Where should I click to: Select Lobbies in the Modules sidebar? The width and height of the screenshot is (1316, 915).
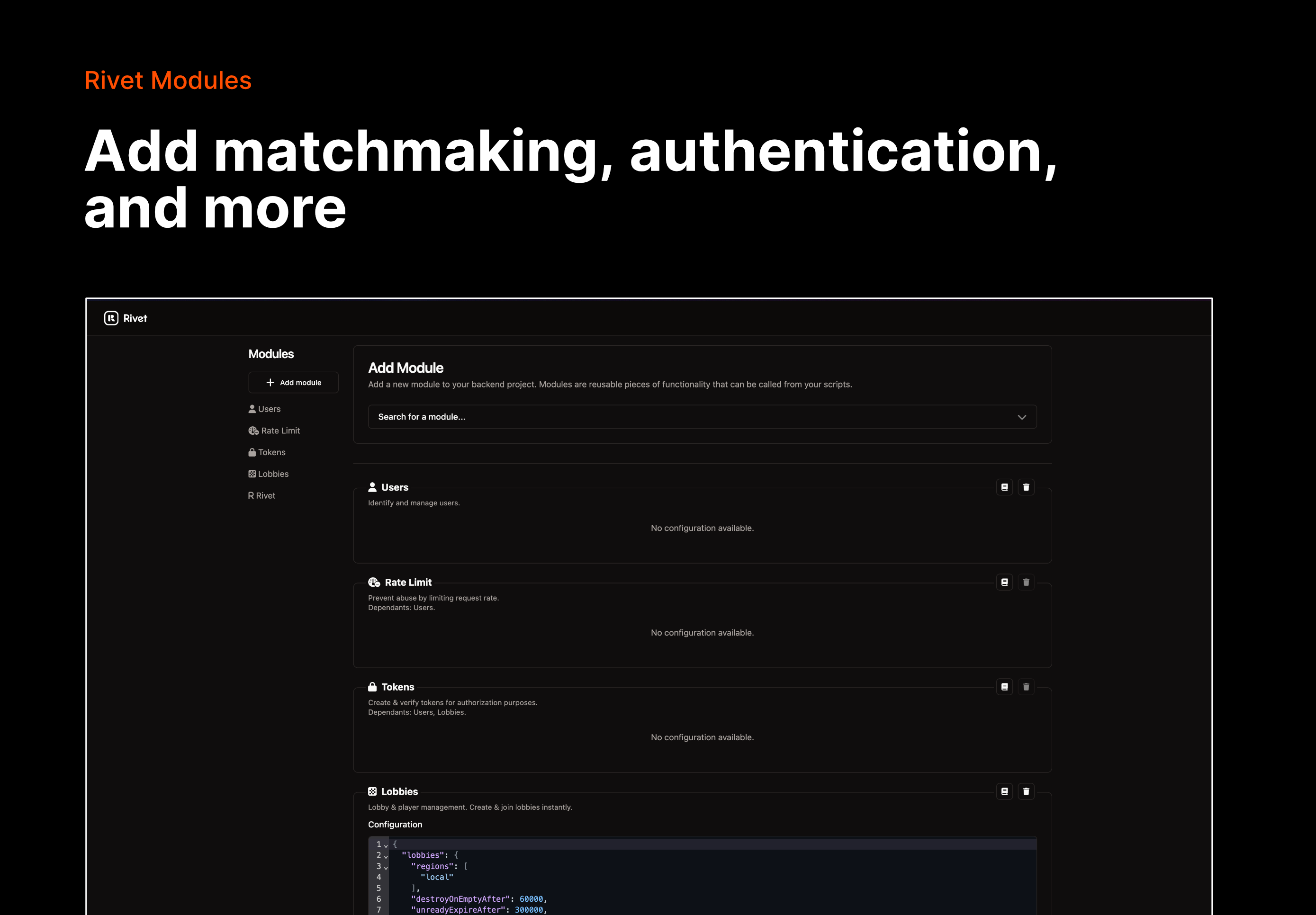click(x=268, y=474)
